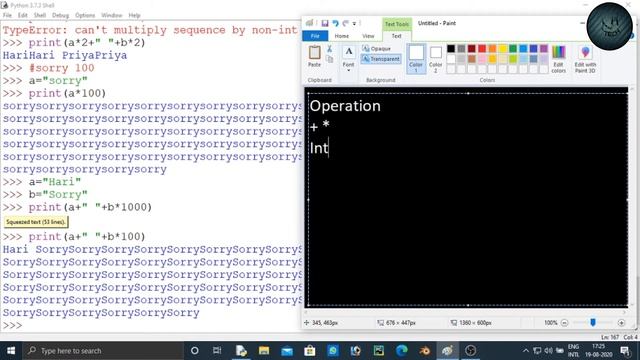Switch to View tab in Paint
Screen dimensions: 640x360
point(368,36)
